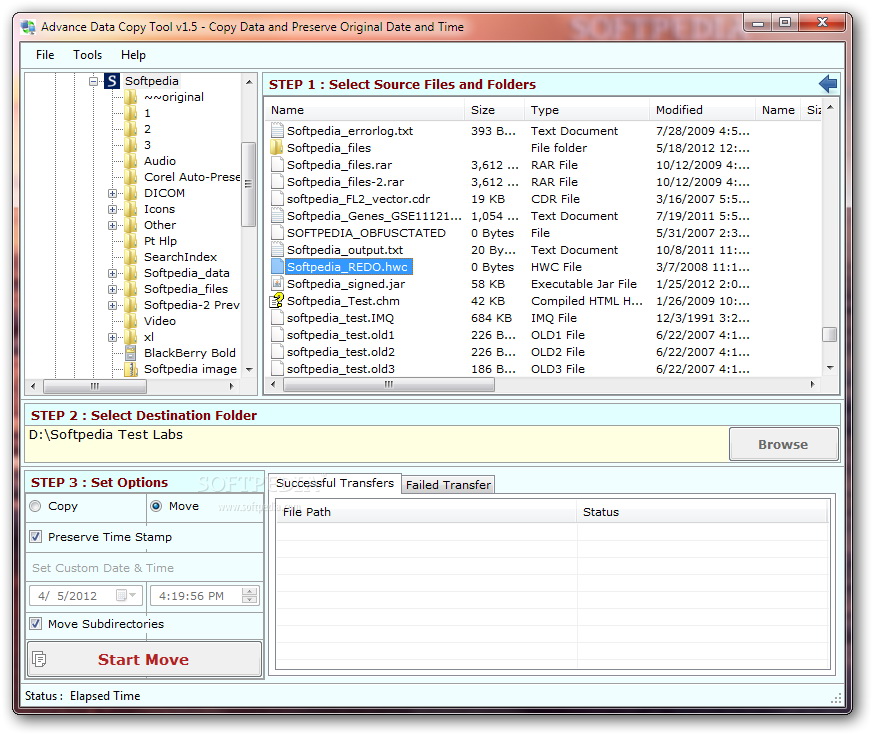Click the destination folder path field
873x735 pixels.
pyautogui.click(x=377, y=444)
